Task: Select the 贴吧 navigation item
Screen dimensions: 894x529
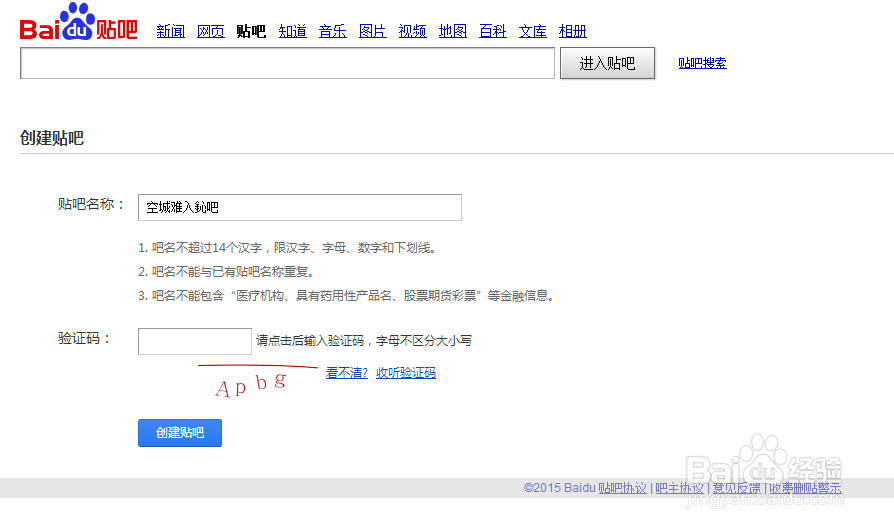Action: [x=251, y=31]
